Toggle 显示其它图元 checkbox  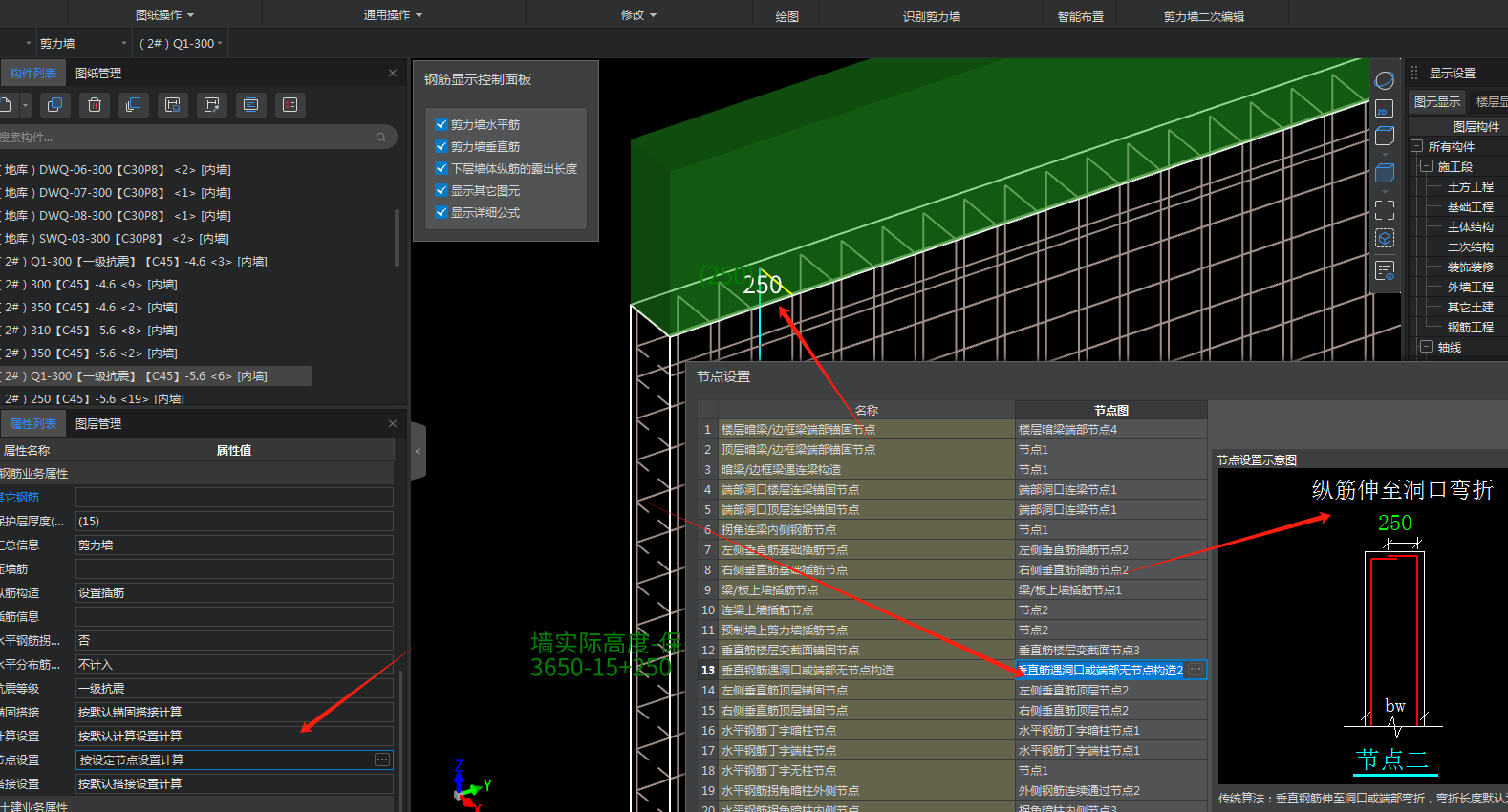click(442, 190)
